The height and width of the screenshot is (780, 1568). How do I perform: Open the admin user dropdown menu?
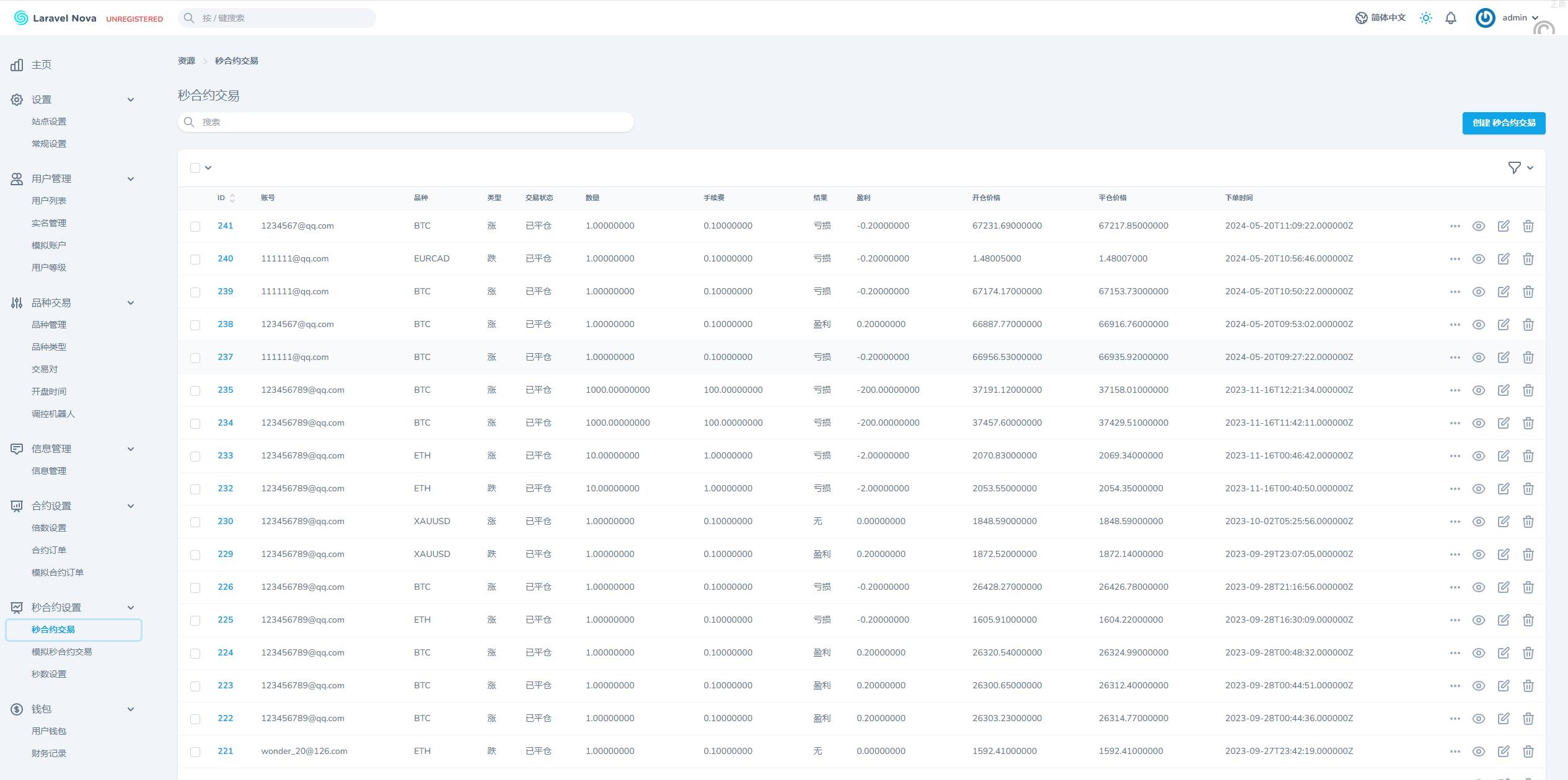pos(1513,18)
